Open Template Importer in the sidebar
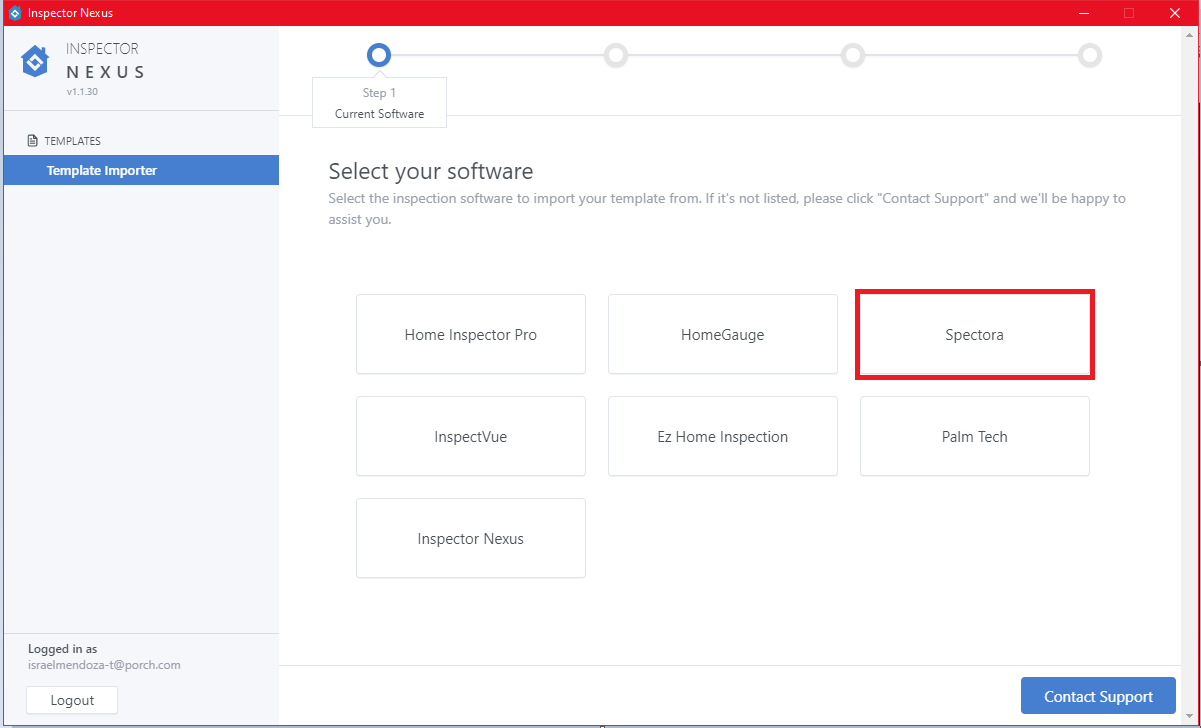Image resolution: width=1201 pixels, height=728 pixels. click(102, 171)
